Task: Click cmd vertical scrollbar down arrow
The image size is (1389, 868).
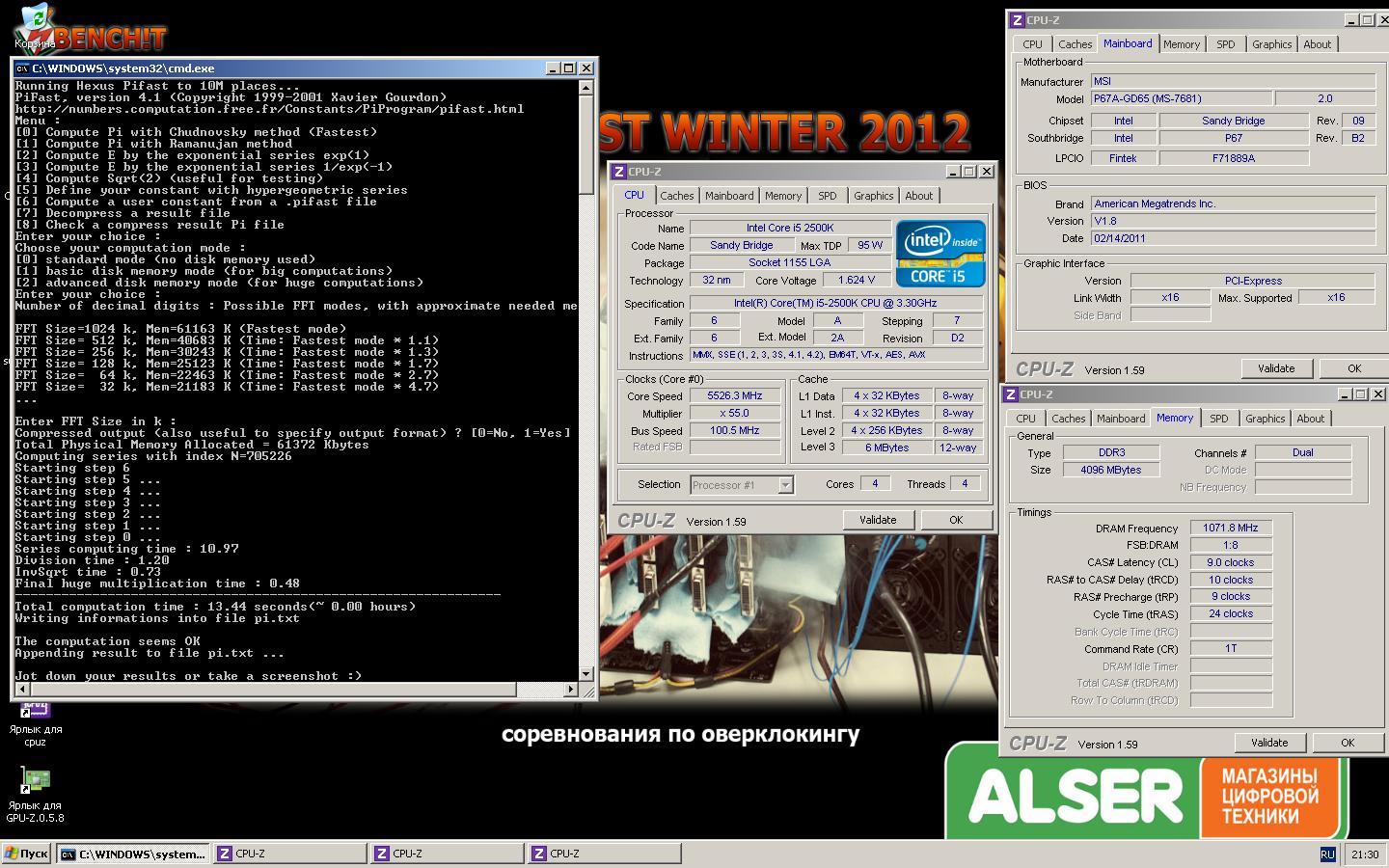Action: pos(586,673)
